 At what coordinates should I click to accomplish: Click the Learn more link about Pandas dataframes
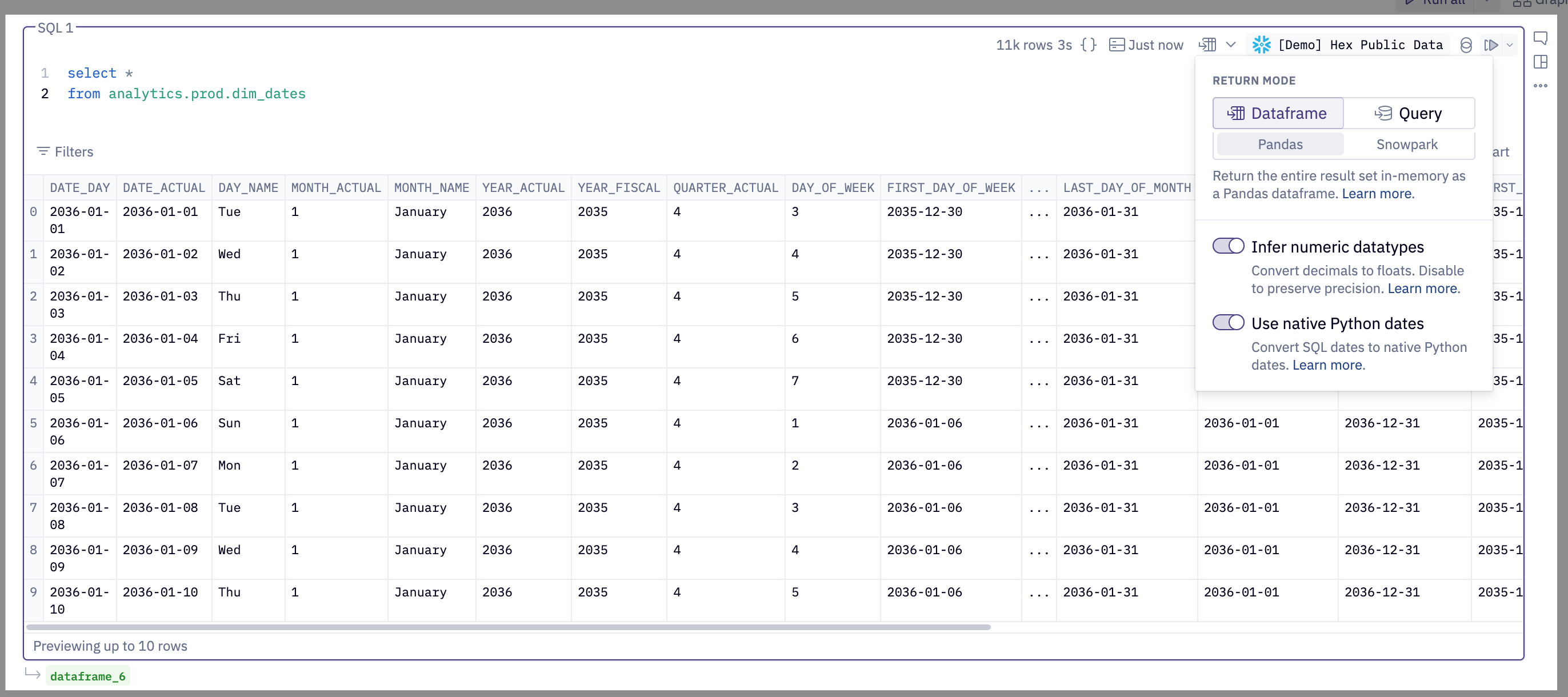click(1378, 194)
